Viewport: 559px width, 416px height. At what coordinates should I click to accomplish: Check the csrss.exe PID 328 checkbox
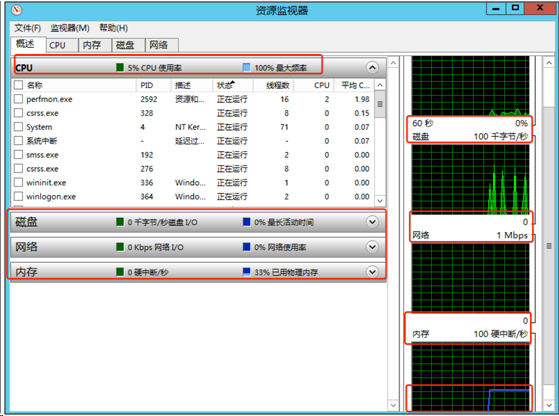[18, 113]
